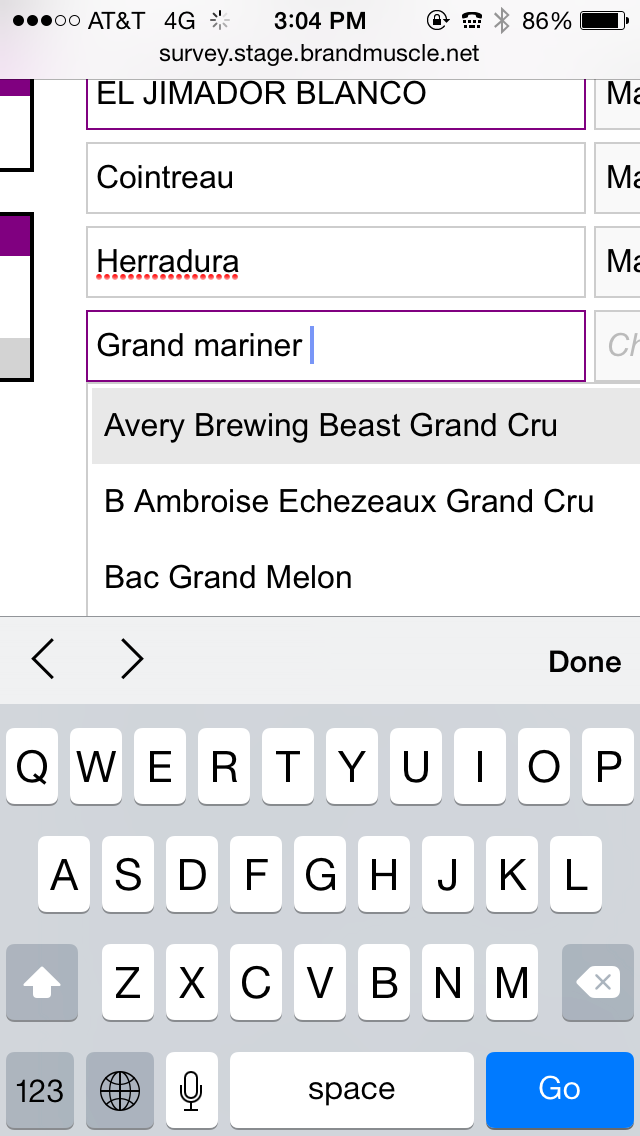Screen dimensions: 640x1136
Task: Tap the battery icon in status bar
Action: 606,21
